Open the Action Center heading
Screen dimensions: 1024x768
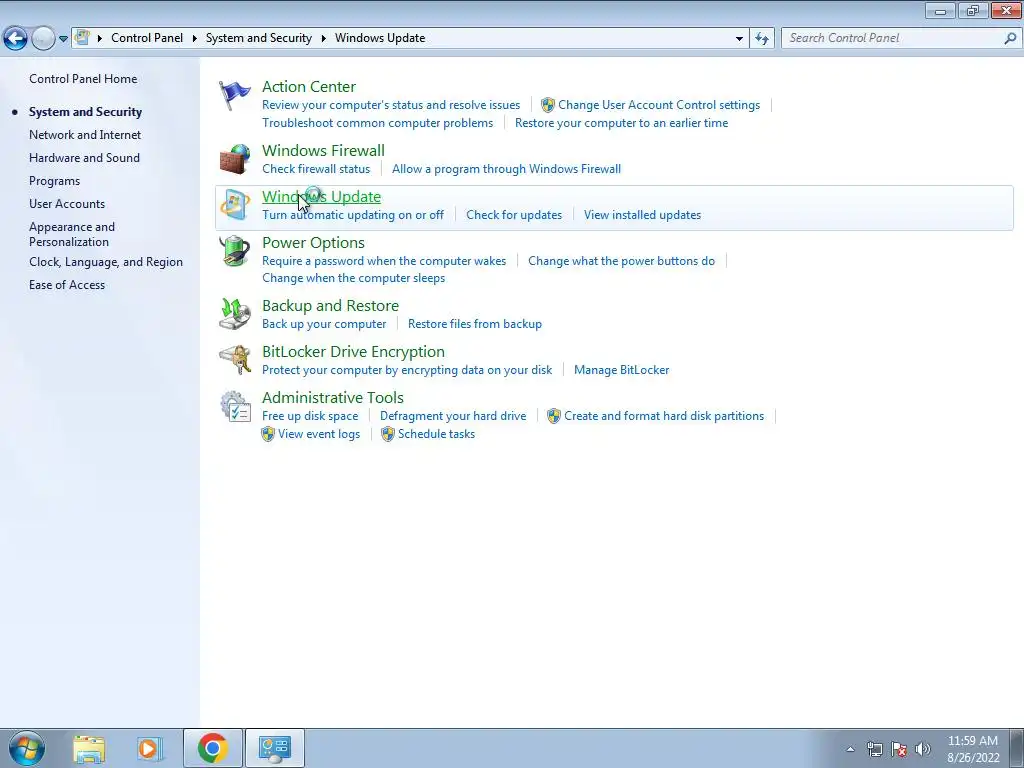[x=309, y=86]
